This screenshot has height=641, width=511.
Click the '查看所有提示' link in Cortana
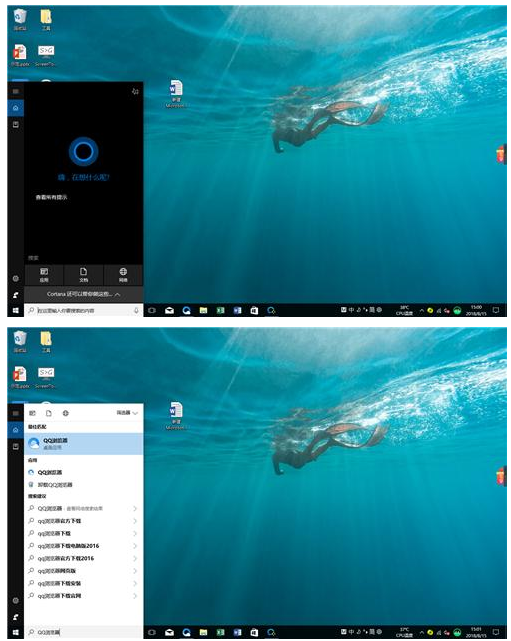[51, 197]
